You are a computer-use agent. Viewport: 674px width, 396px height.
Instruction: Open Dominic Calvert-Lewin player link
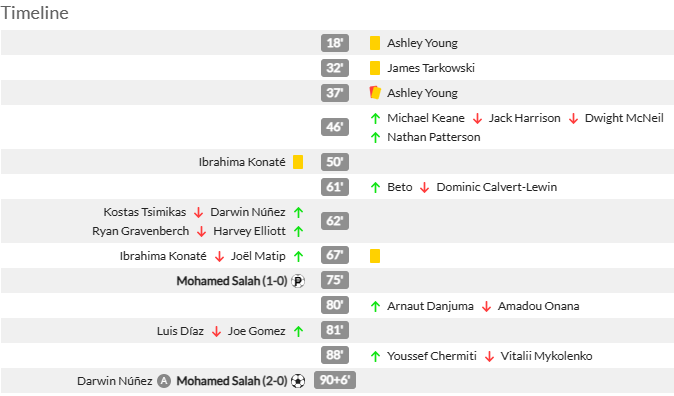click(496, 187)
